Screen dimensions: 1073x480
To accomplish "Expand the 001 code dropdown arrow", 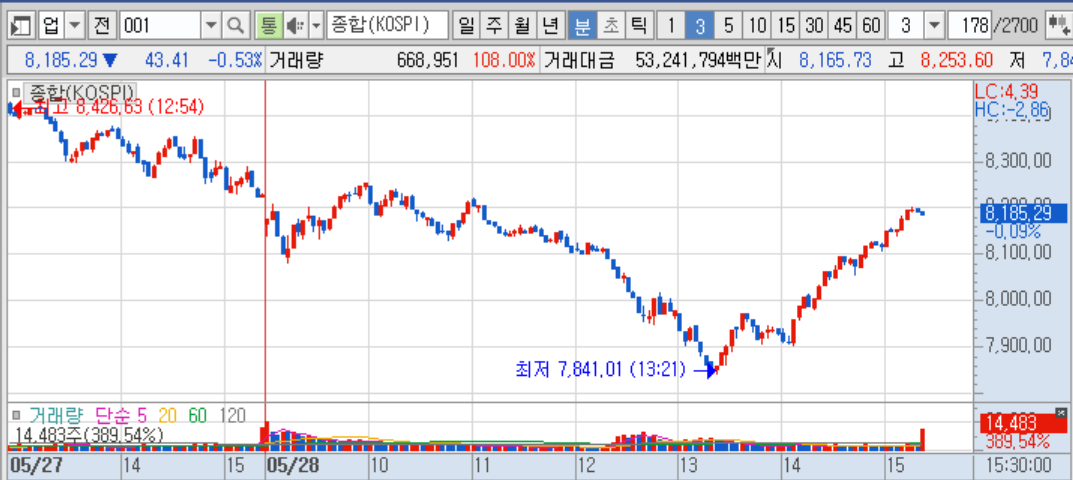I will click(x=211, y=27).
